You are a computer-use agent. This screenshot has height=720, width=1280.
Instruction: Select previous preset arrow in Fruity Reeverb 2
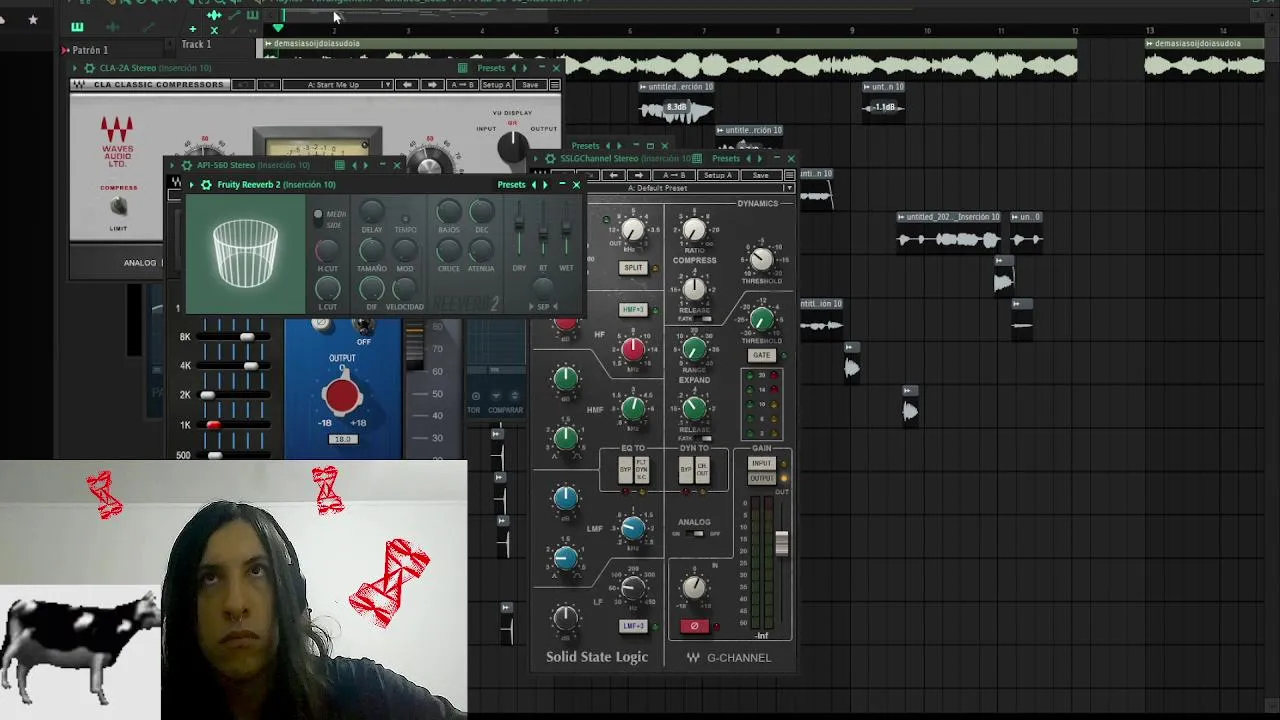click(x=533, y=185)
